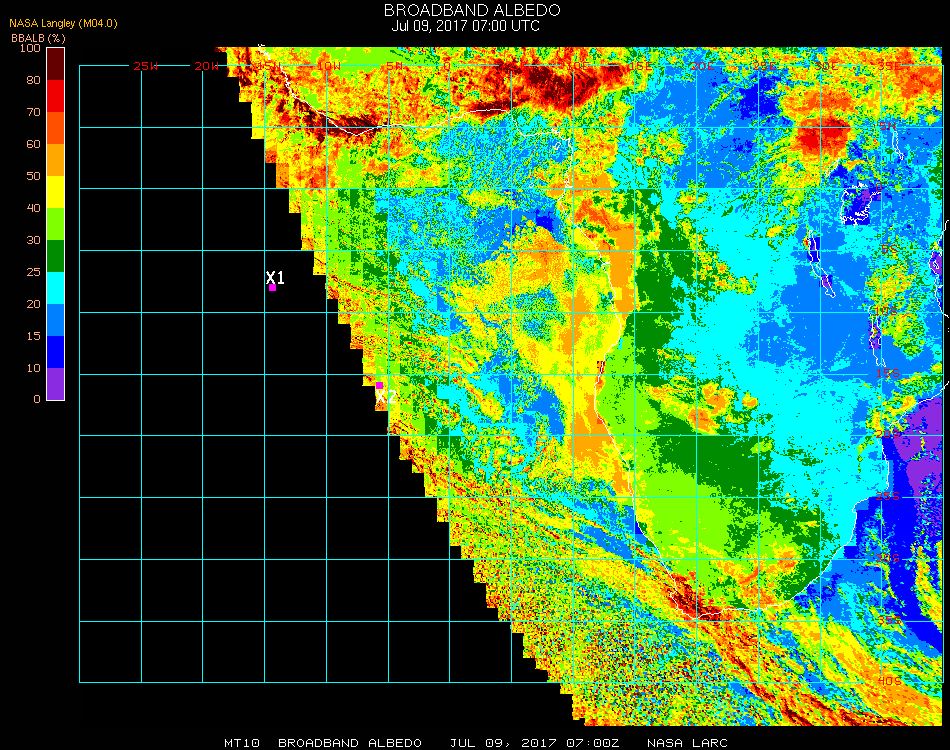Click the 20W longitude grid label
This screenshot has height=750, width=950.
(207, 66)
